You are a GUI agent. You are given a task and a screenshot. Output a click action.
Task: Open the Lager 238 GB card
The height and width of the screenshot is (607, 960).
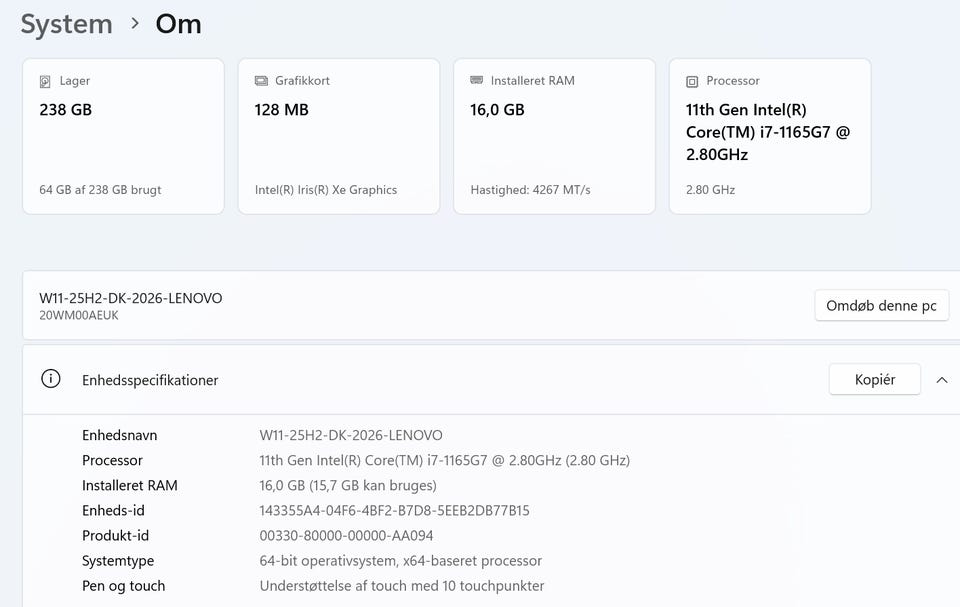click(123, 136)
